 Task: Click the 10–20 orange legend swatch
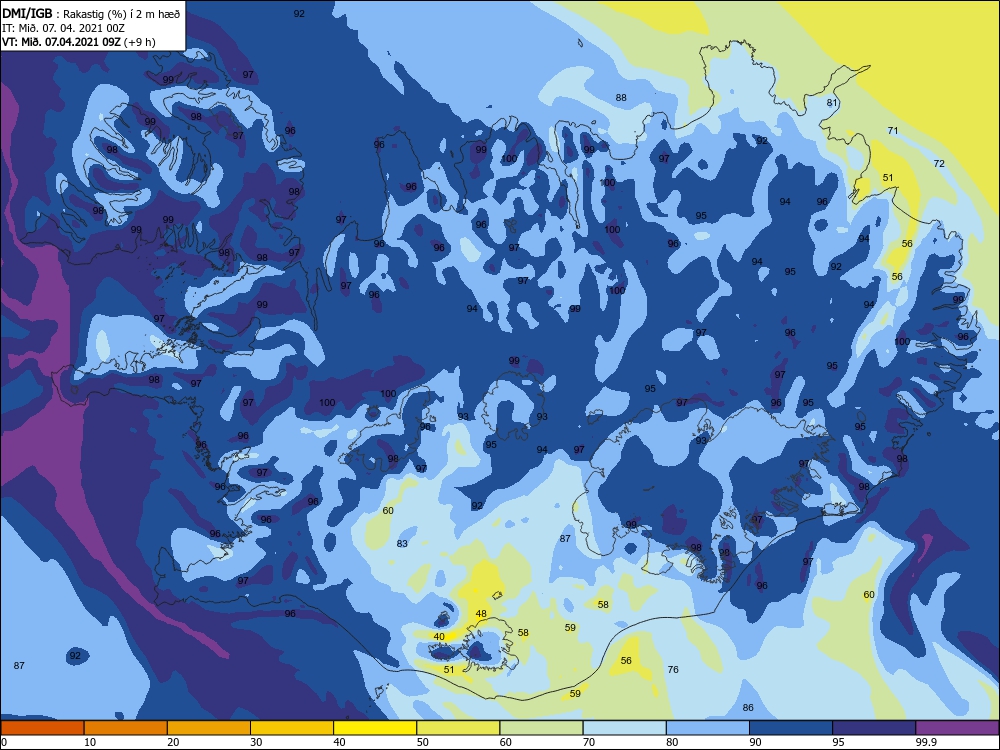[126, 728]
